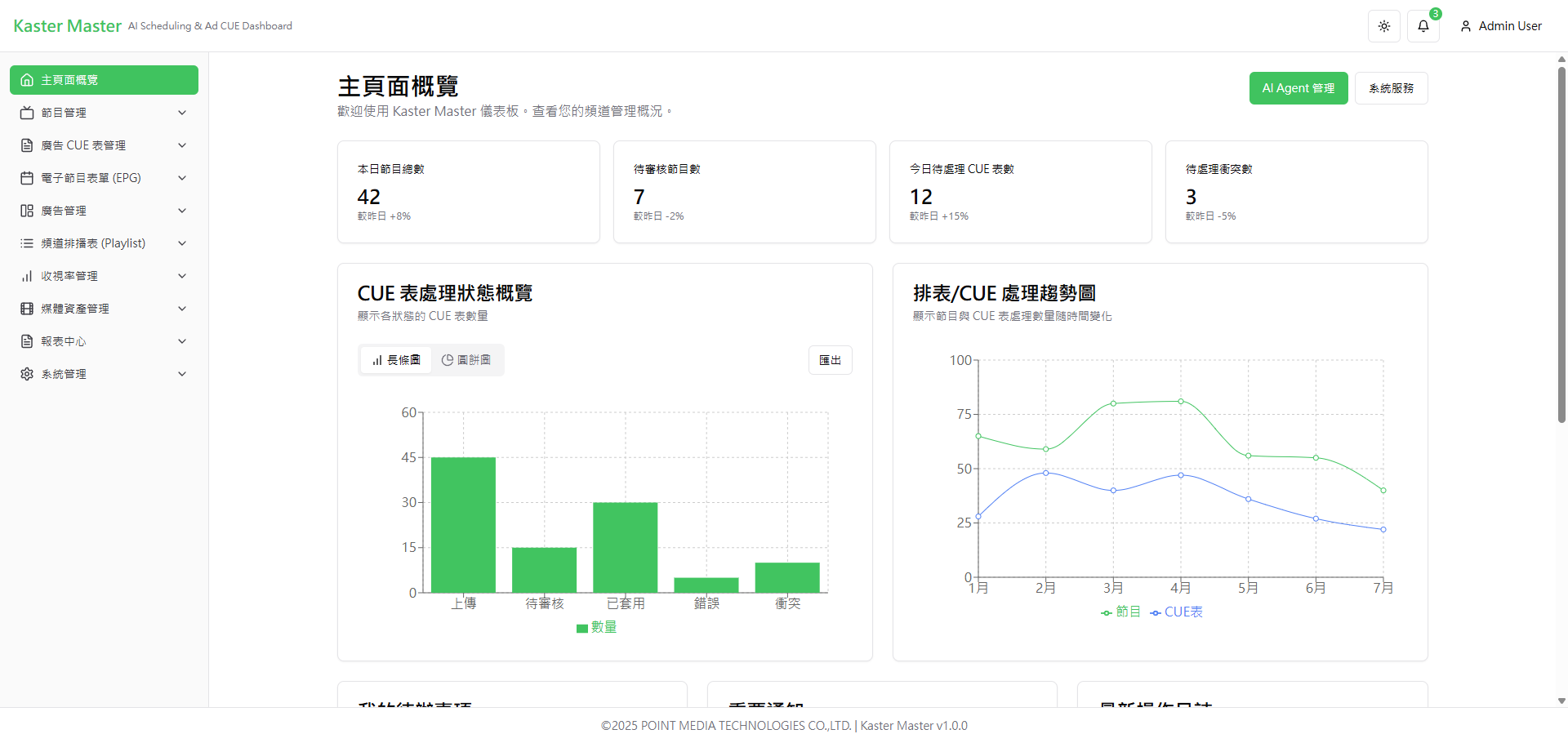The width and height of the screenshot is (1568, 743).
Task: Expand the 節目管理 chevron
Action: (182, 113)
